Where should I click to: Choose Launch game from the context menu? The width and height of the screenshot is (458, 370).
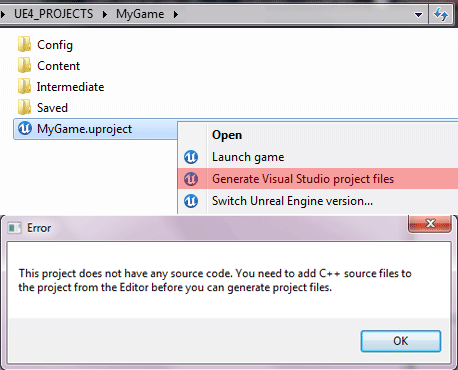(318, 157)
